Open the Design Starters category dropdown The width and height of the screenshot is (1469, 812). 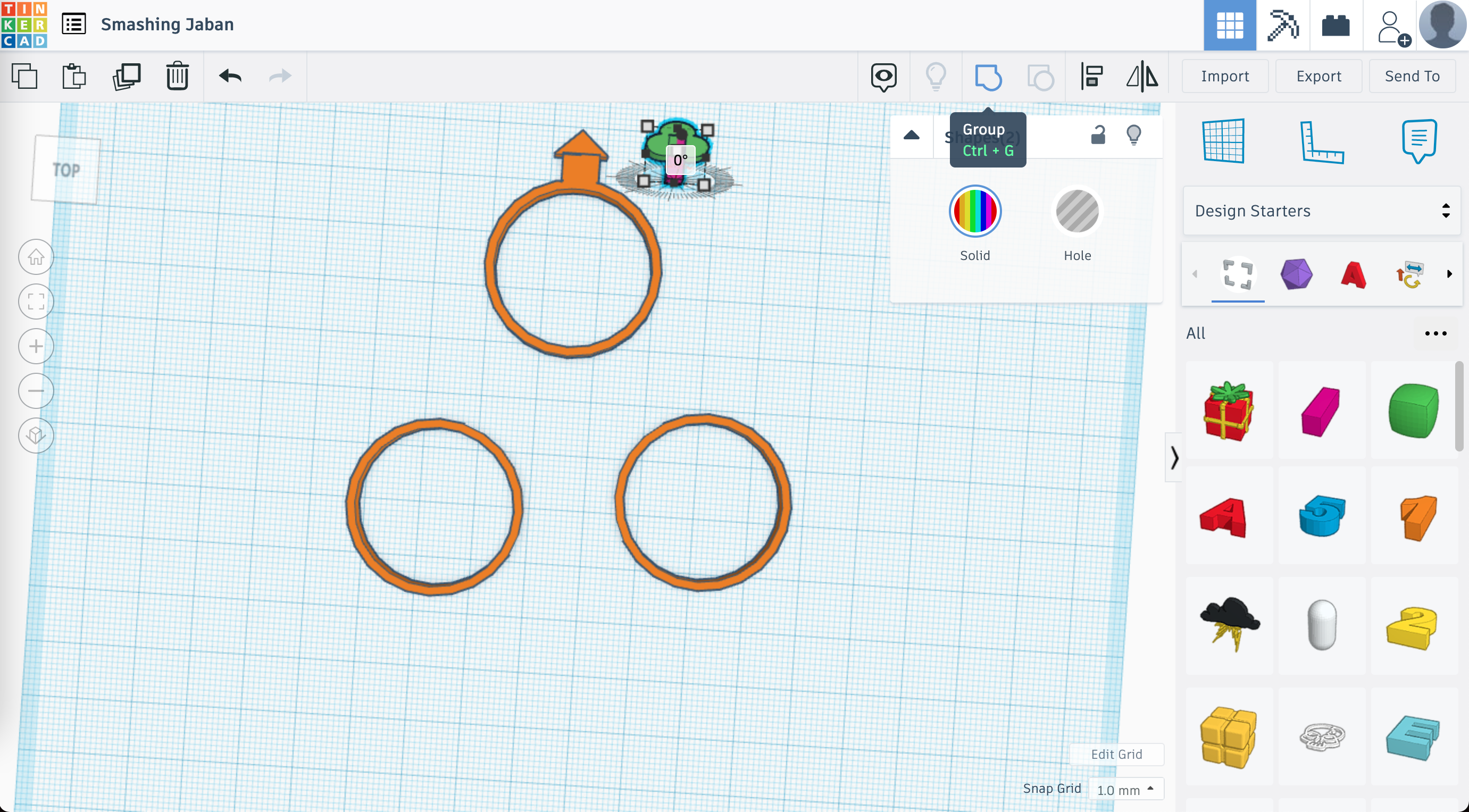point(1321,211)
